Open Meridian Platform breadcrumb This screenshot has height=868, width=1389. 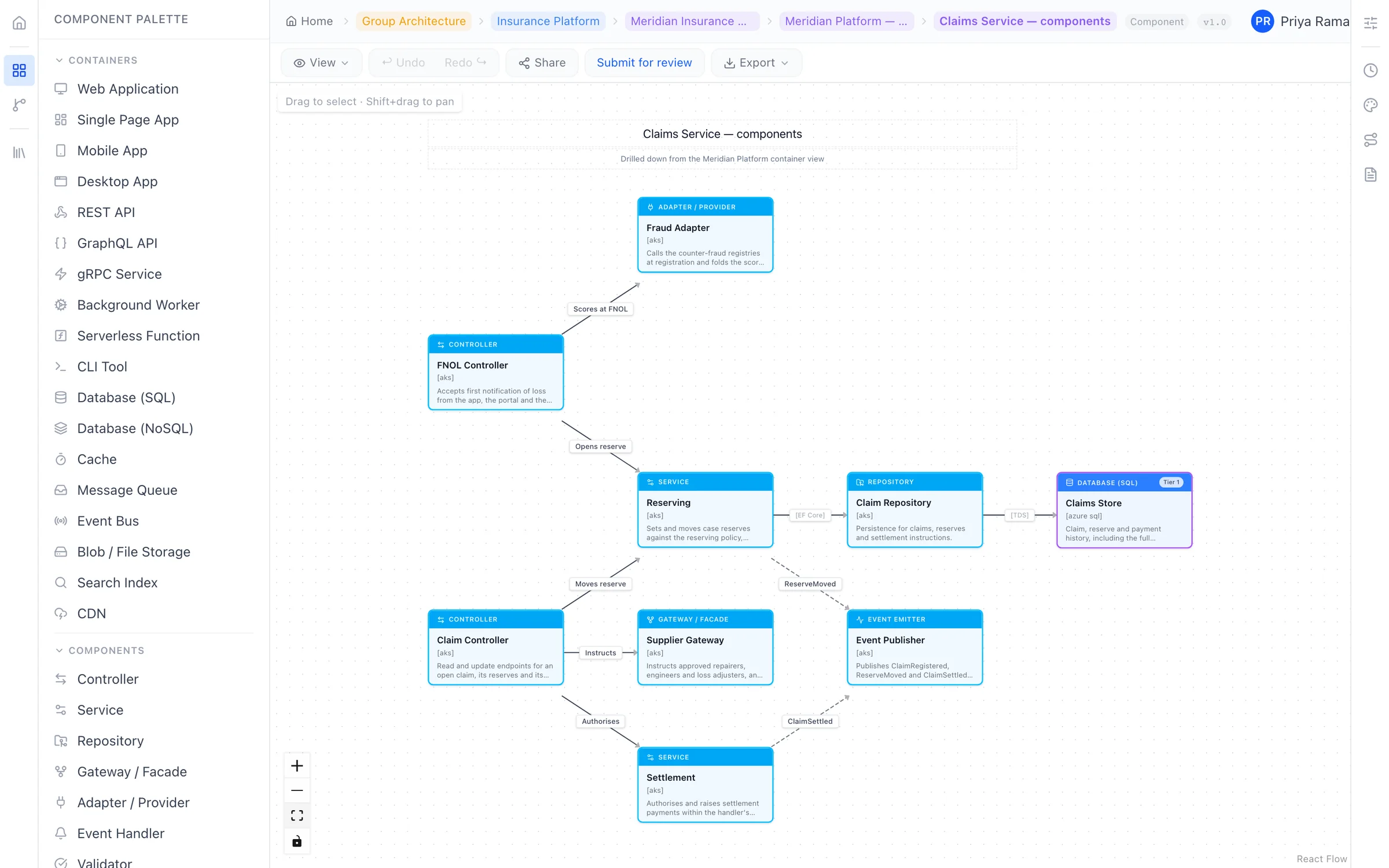tap(846, 21)
